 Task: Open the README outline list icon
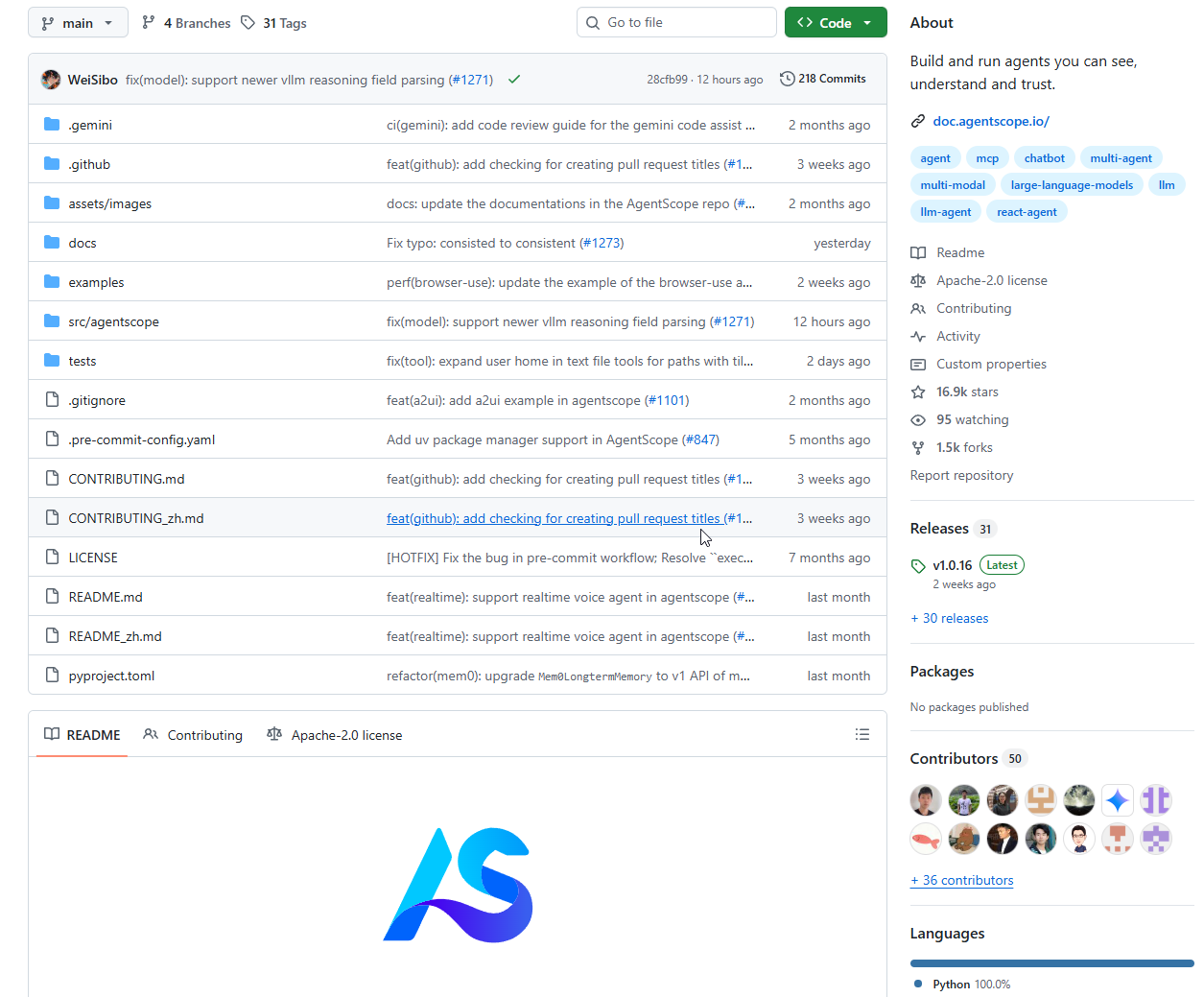[862, 735]
